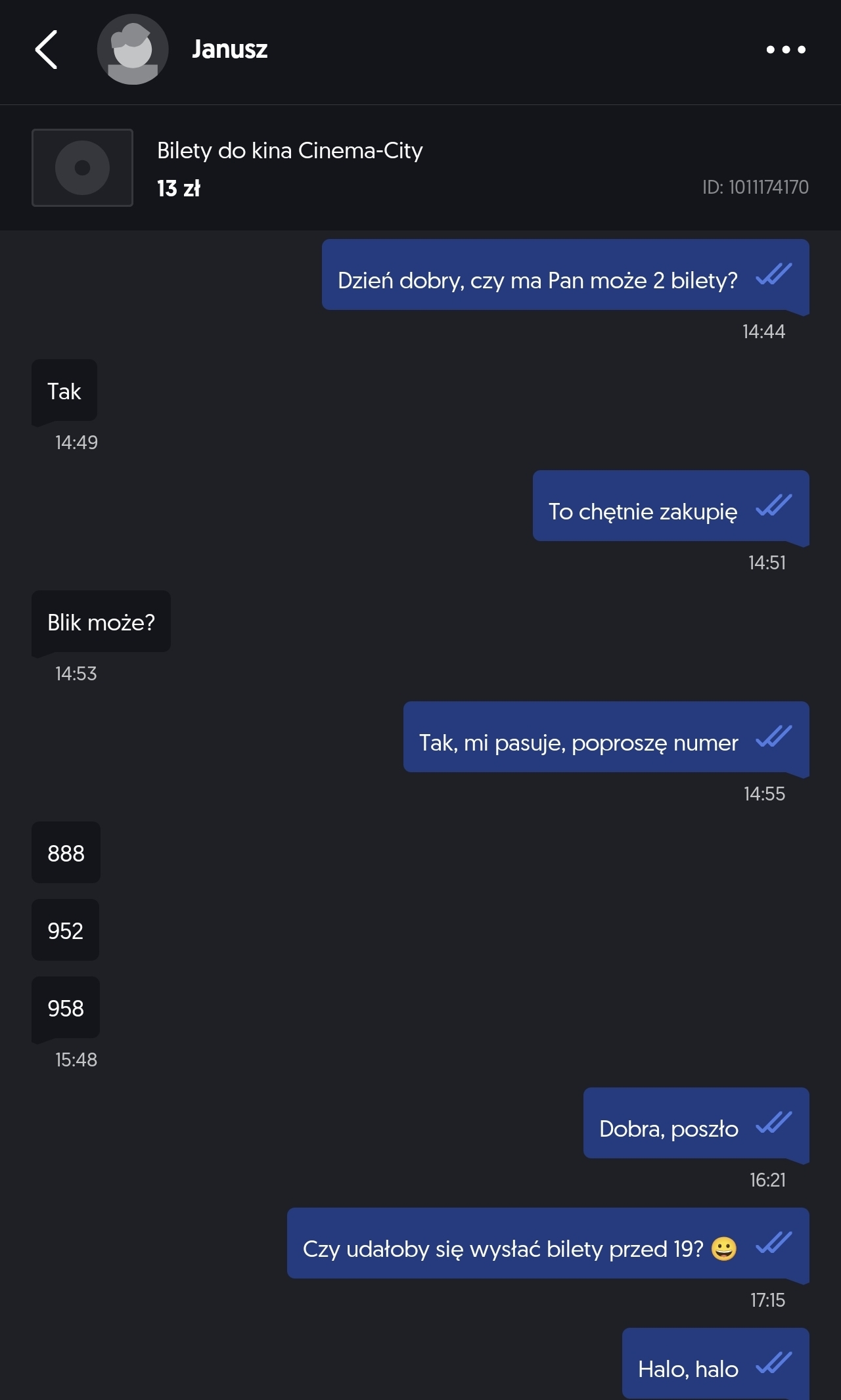Tap the smiley emoji in the message

point(723,1248)
